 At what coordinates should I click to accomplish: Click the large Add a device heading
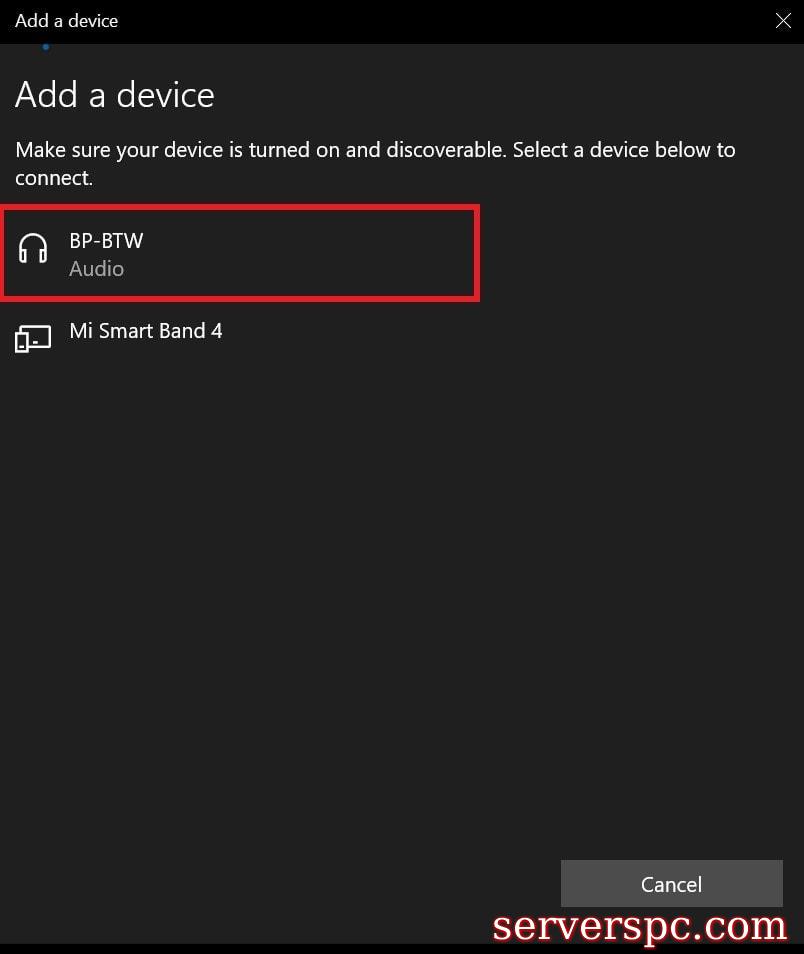(115, 95)
